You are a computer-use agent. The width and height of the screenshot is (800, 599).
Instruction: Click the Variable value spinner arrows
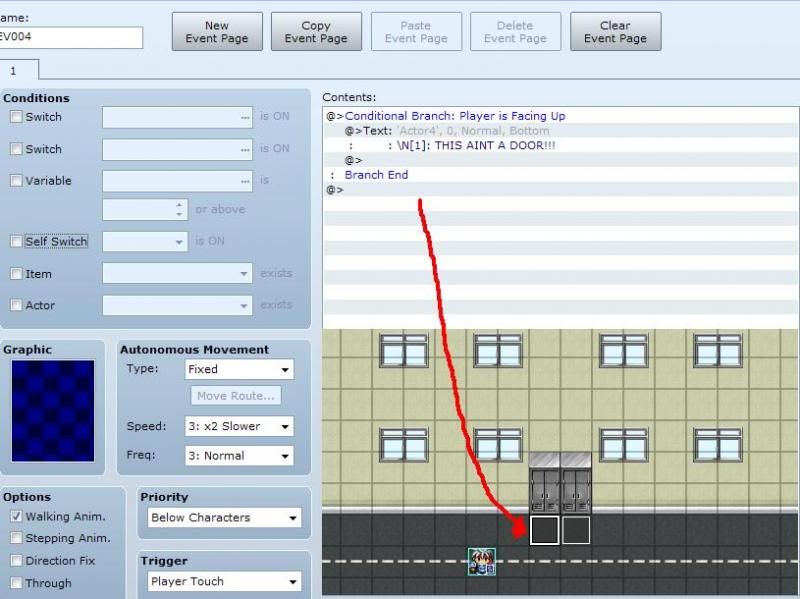[180, 210]
